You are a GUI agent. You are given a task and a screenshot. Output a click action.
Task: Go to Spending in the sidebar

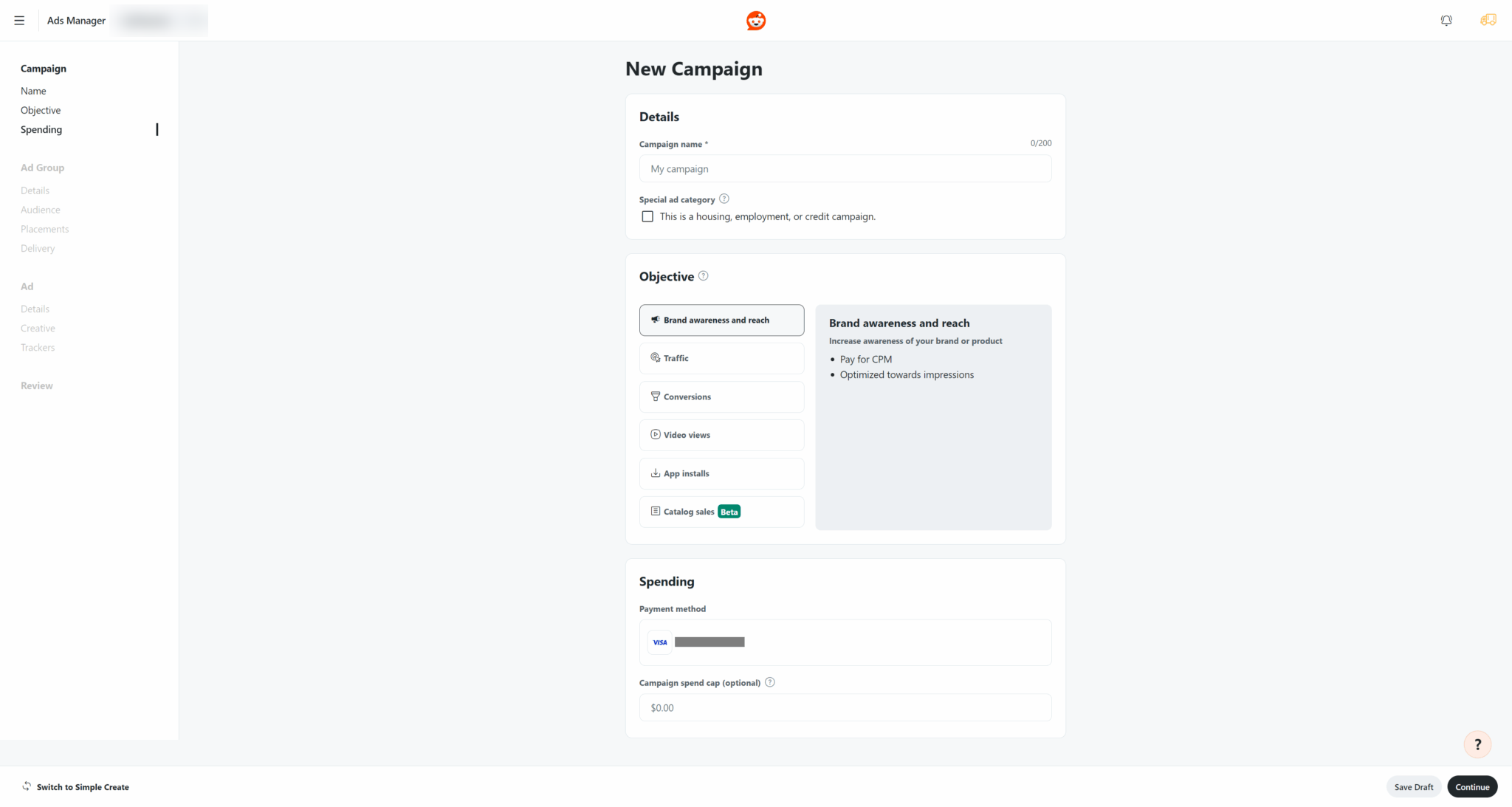(x=41, y=129)
